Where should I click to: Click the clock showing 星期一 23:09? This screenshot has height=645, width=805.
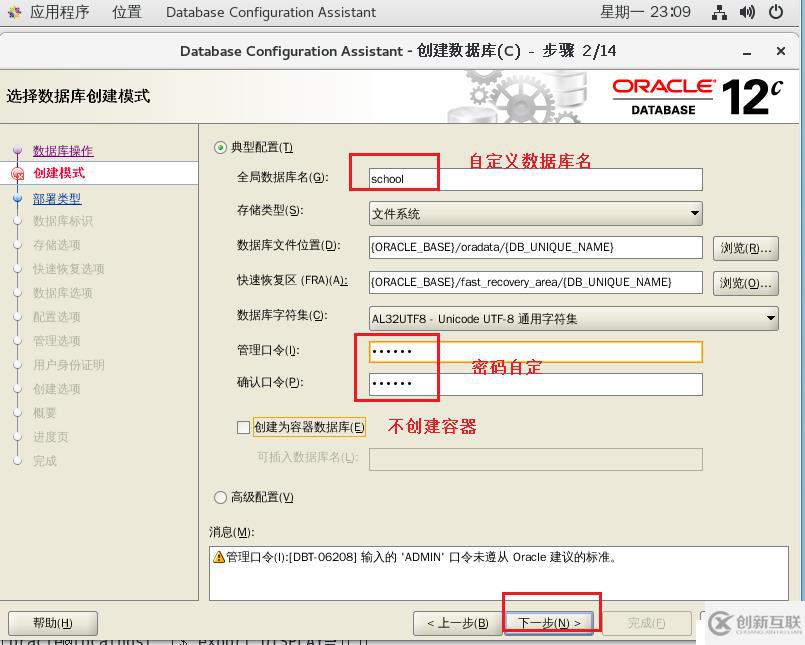(x=645, y=12)
